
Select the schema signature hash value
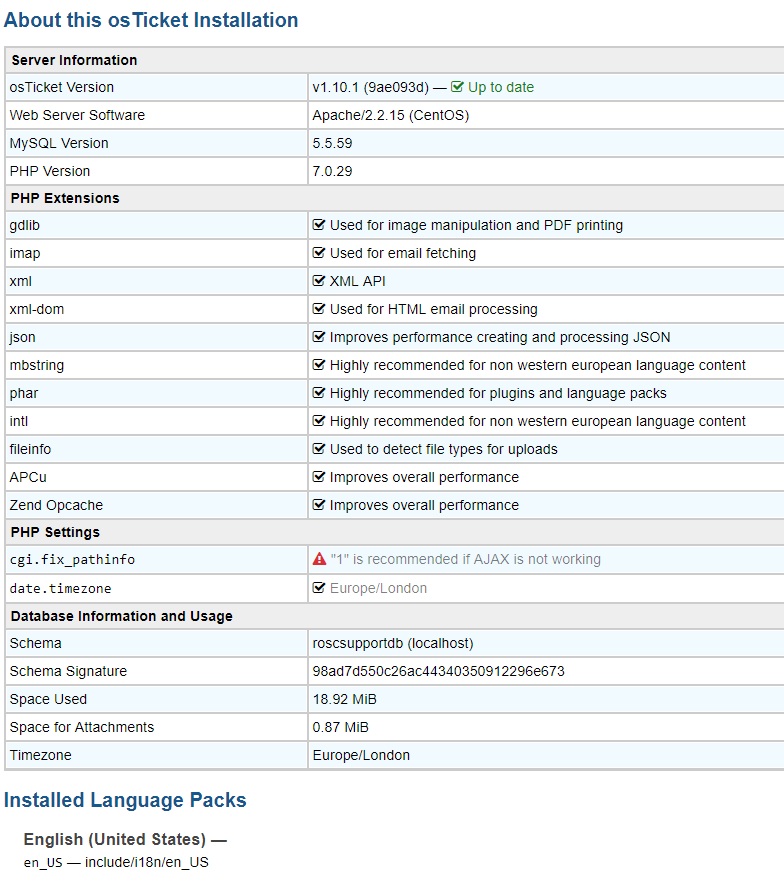point(438,671)
